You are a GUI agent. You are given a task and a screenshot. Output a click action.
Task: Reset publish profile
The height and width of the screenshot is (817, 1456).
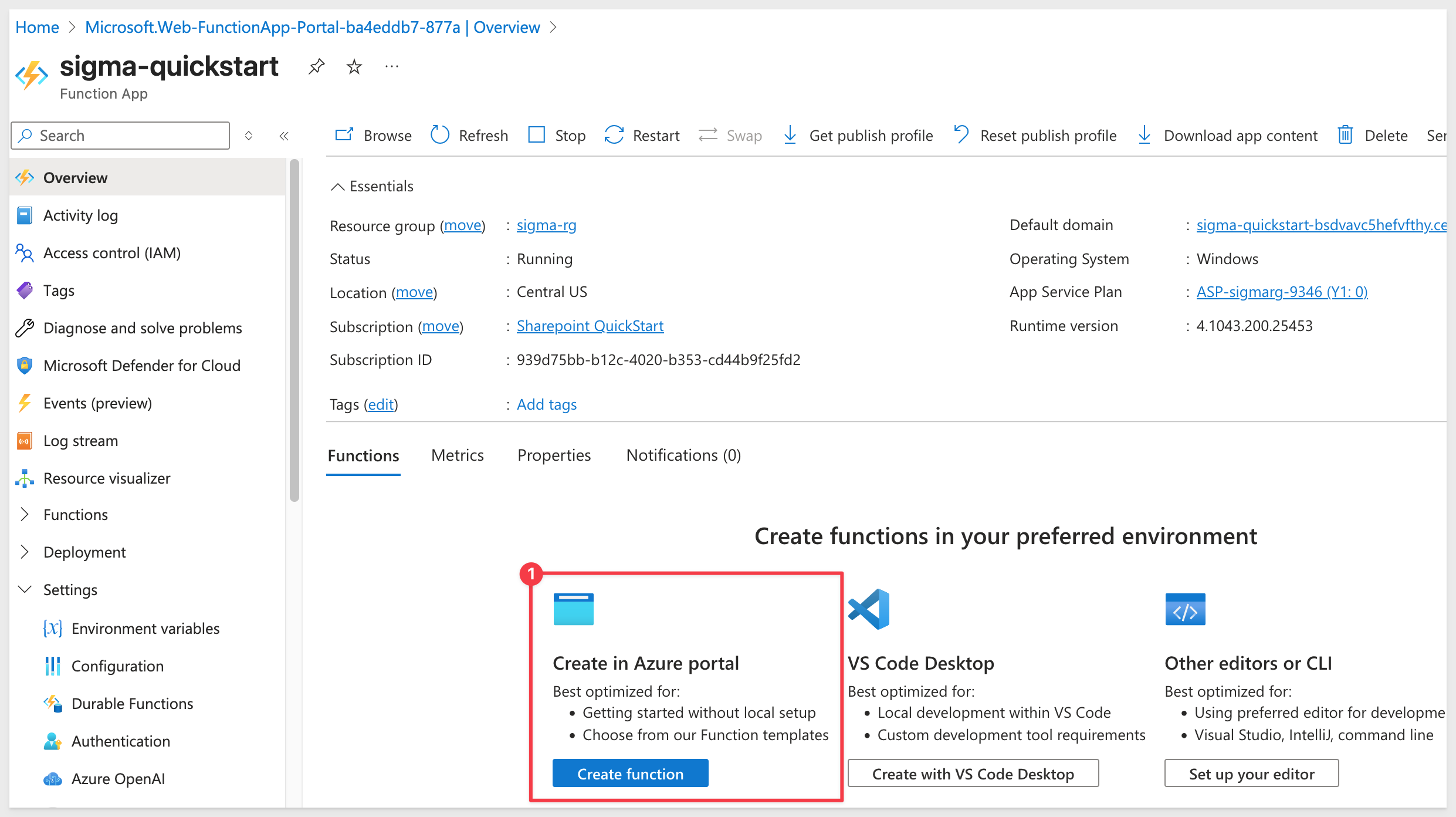pyautogui.click(x=1035, y=136)
